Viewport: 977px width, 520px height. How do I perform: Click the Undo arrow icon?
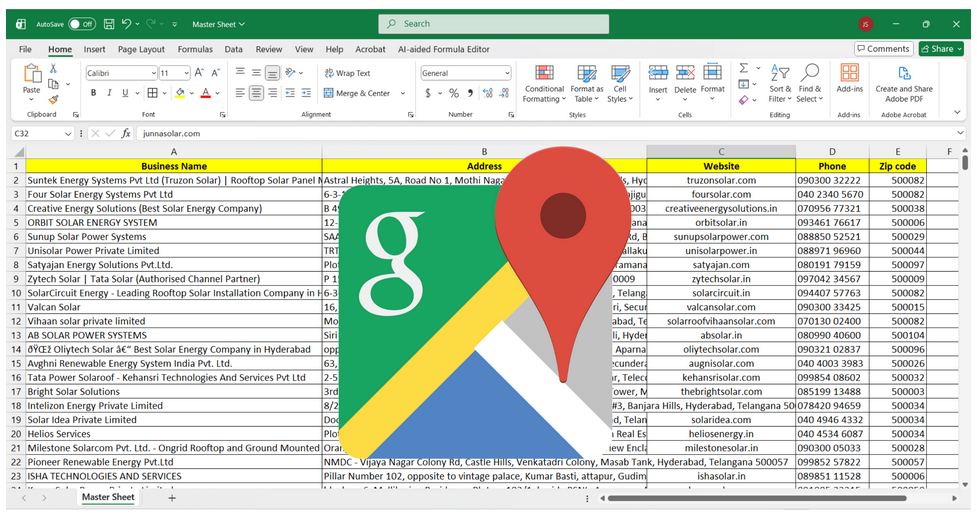126,24
